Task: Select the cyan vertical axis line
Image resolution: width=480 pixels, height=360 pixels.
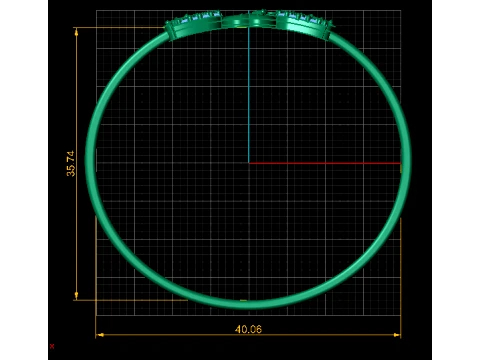Action: click(249, 95)
